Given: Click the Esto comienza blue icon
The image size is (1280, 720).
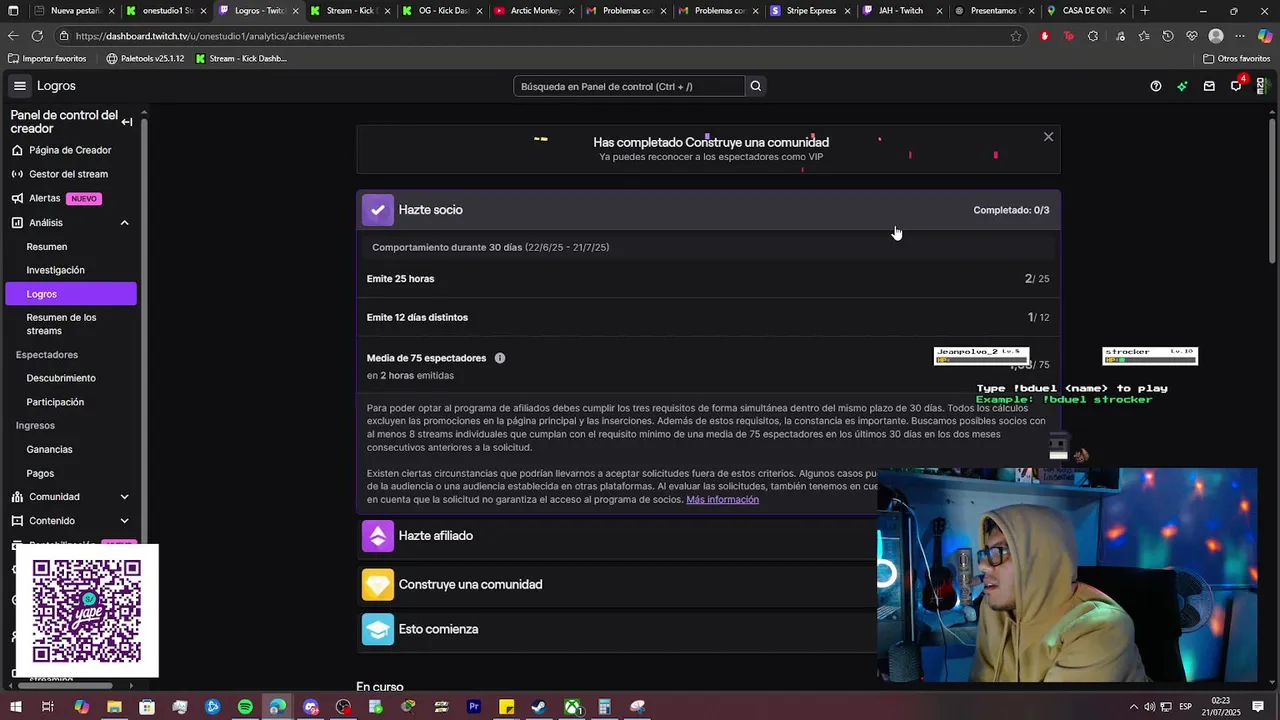Looking at the screenshot, I should pos(377,629).
